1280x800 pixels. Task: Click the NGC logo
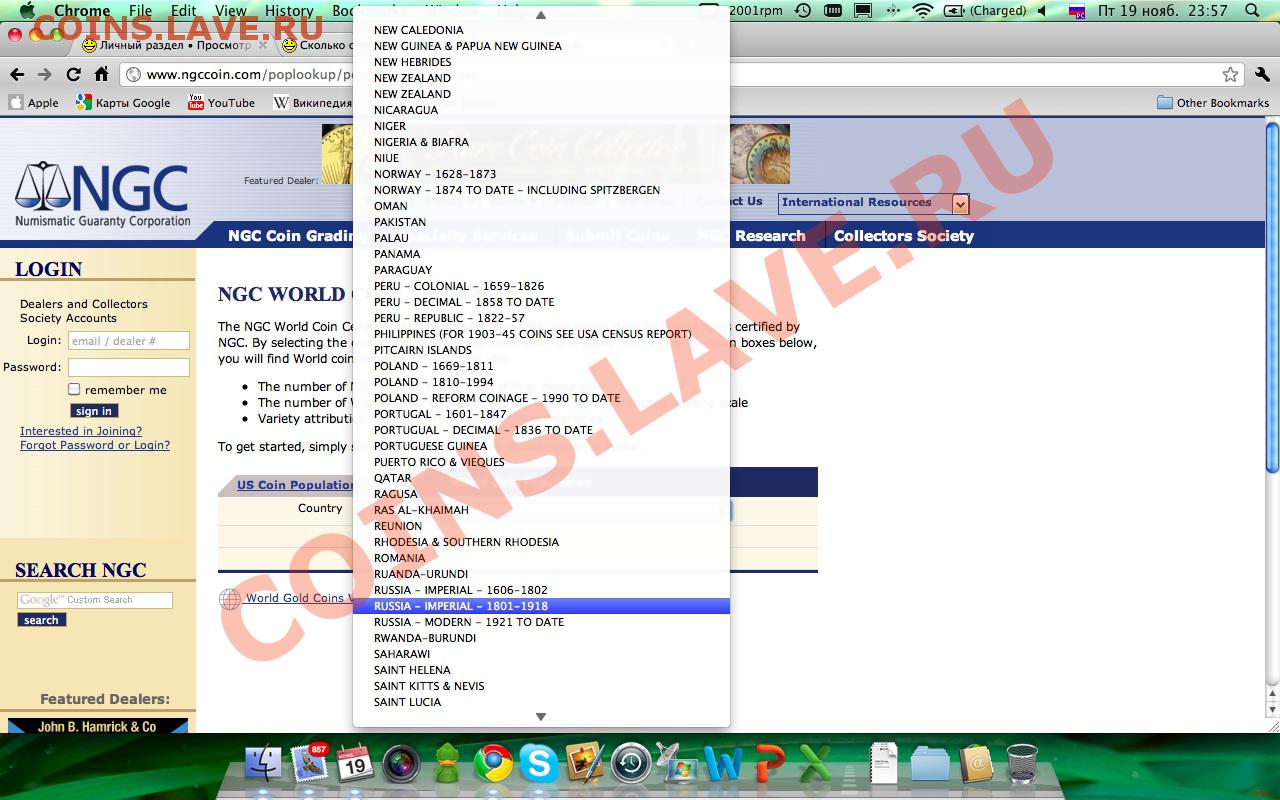point(102,194)
